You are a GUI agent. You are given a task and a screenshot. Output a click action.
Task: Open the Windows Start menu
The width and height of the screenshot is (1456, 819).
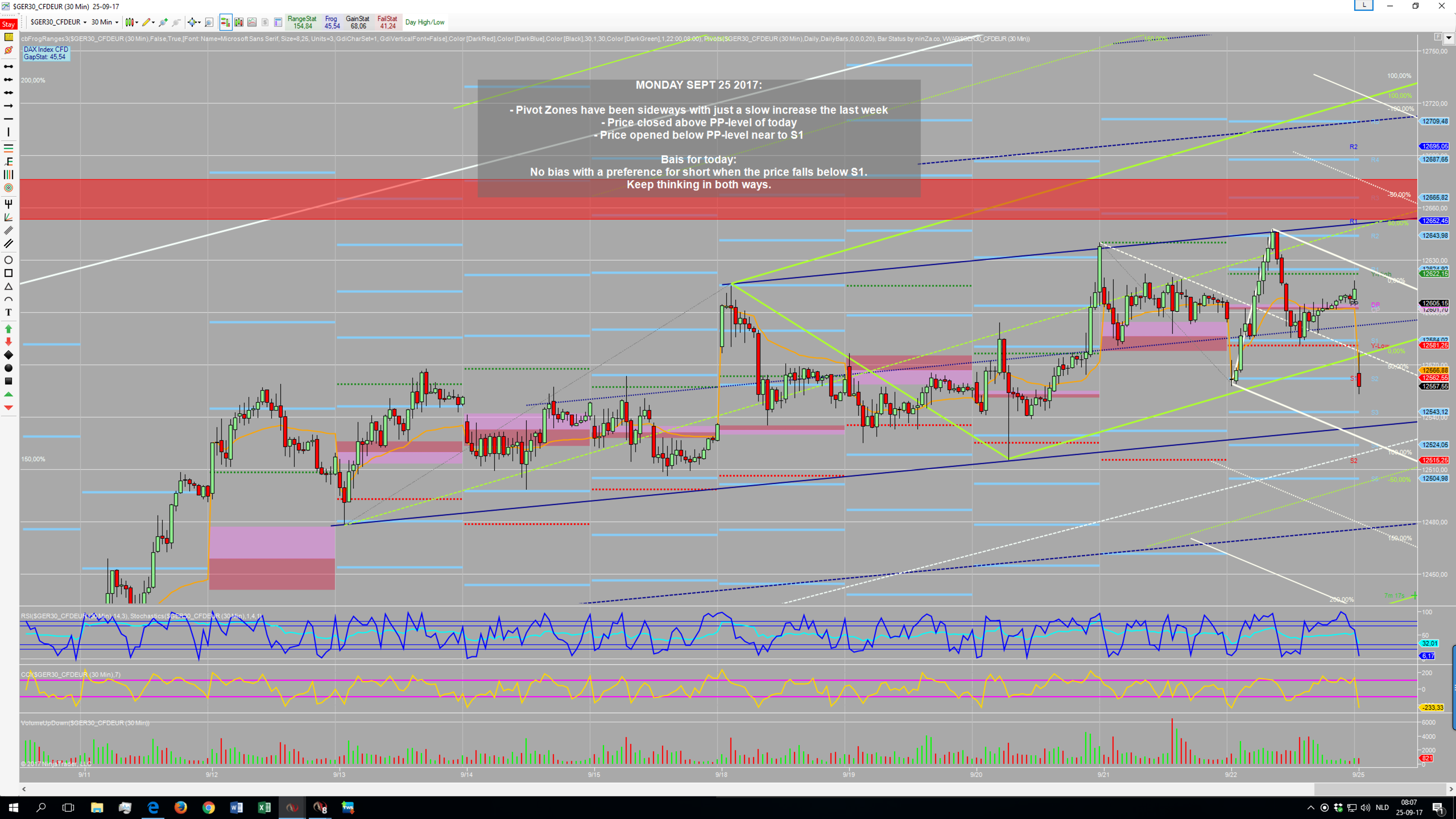[x=14, y=807]
